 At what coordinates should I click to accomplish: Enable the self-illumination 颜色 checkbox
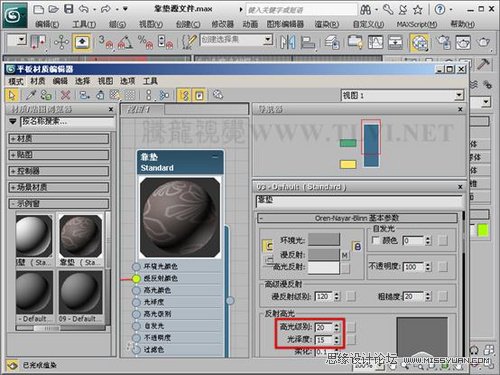point(375,240)
